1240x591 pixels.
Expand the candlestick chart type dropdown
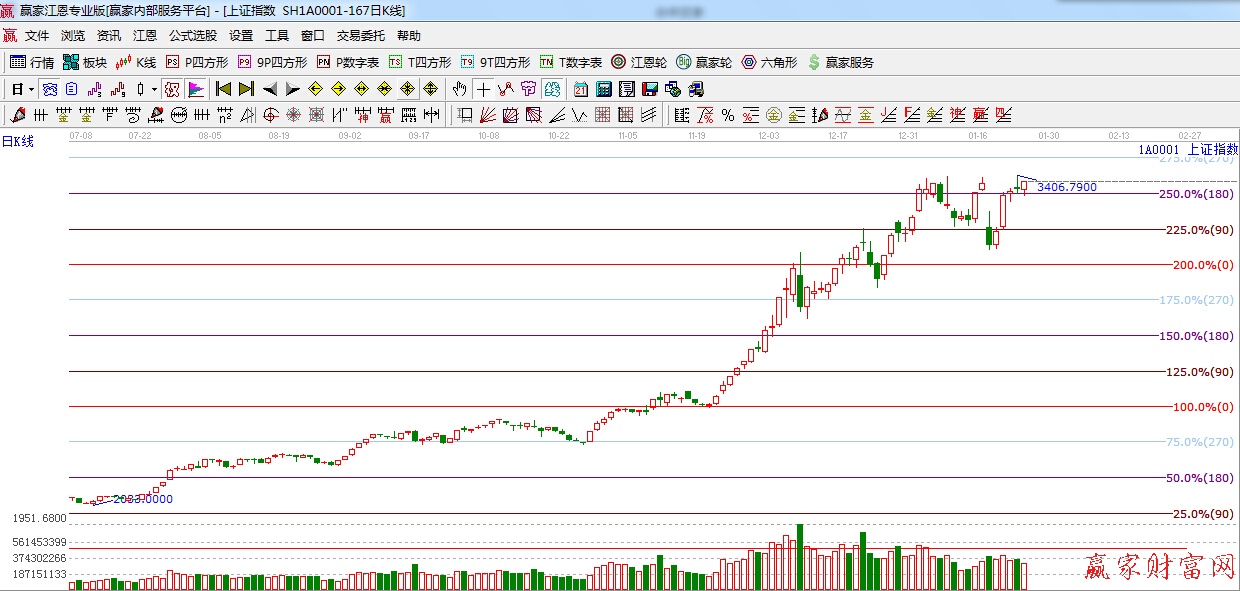point(153,89)
